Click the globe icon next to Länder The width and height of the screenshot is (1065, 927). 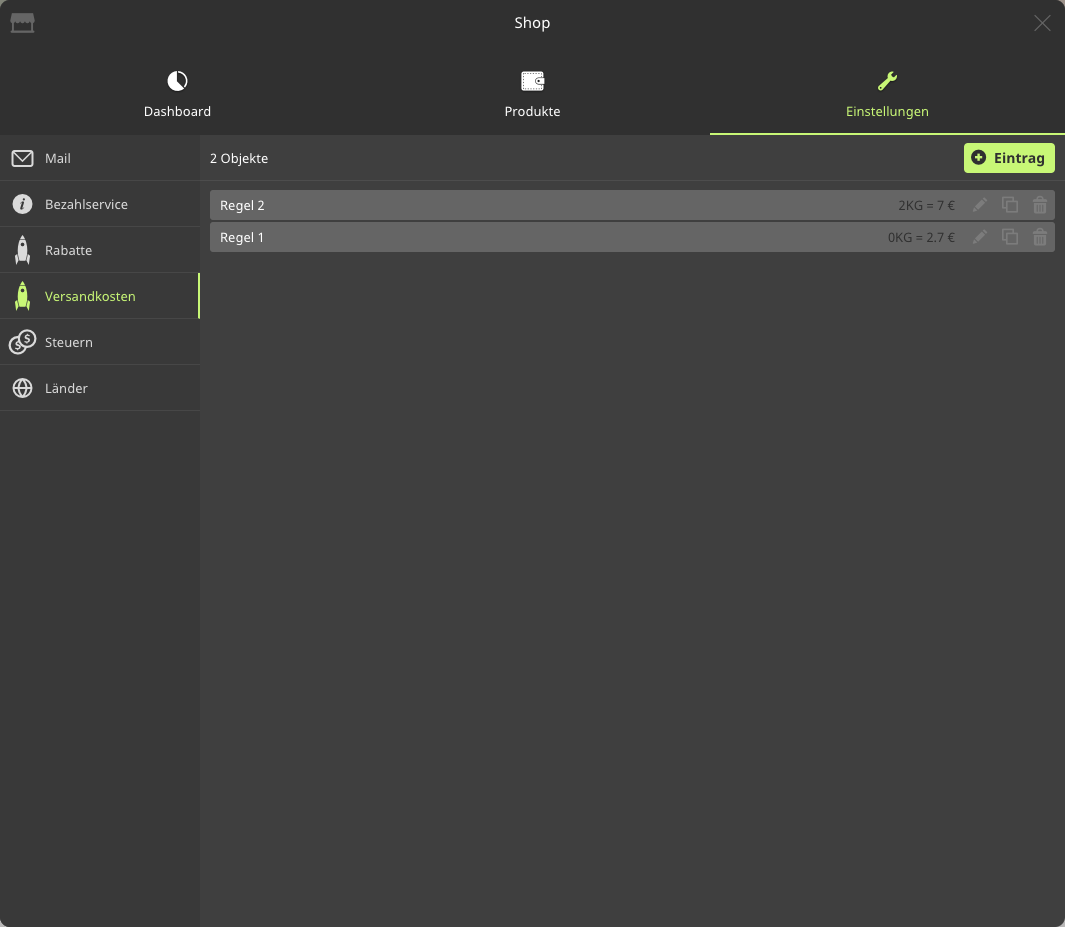(22, 388)
